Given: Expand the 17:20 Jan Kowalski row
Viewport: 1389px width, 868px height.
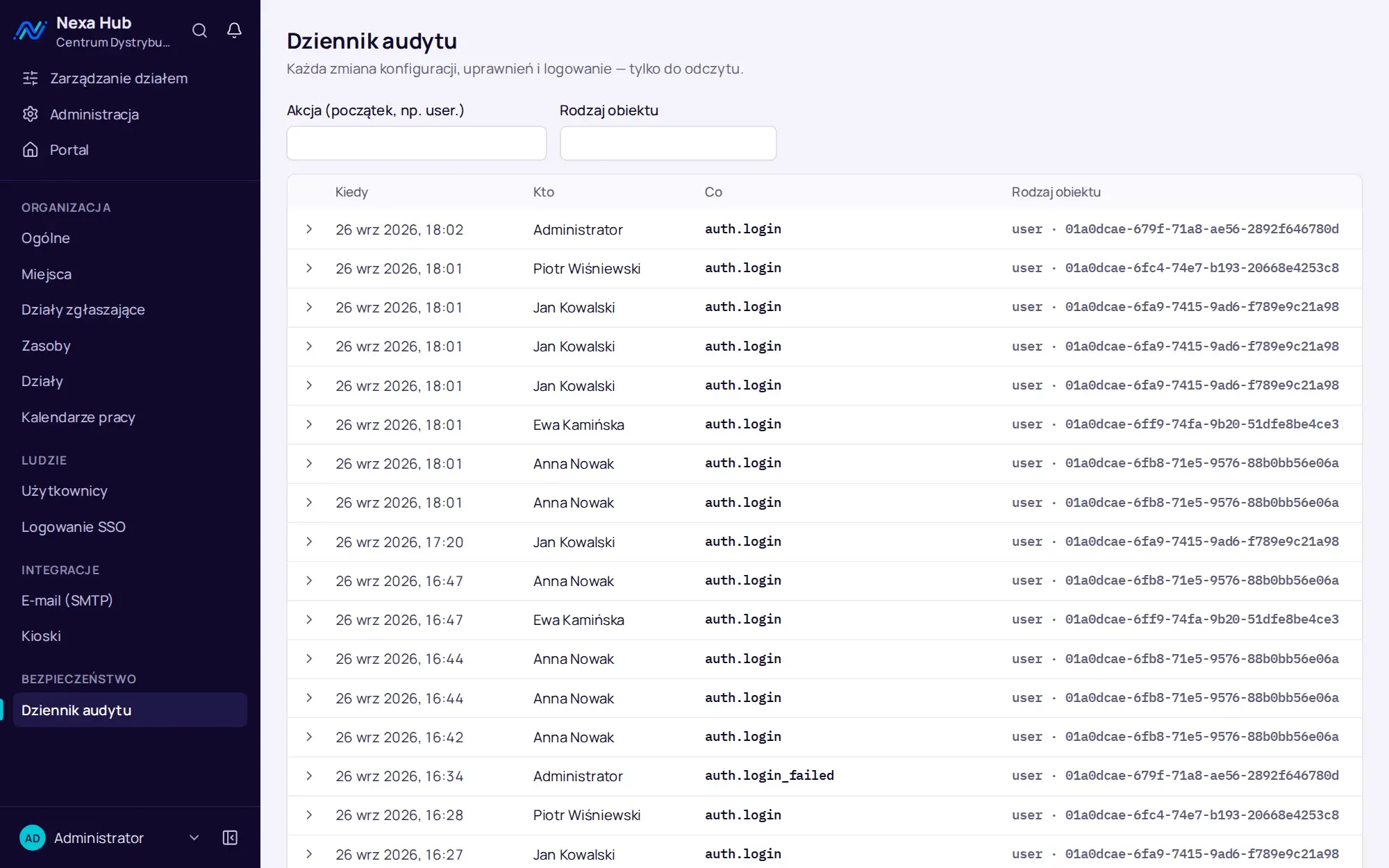Looking at the screenshot, I should 309,542.
